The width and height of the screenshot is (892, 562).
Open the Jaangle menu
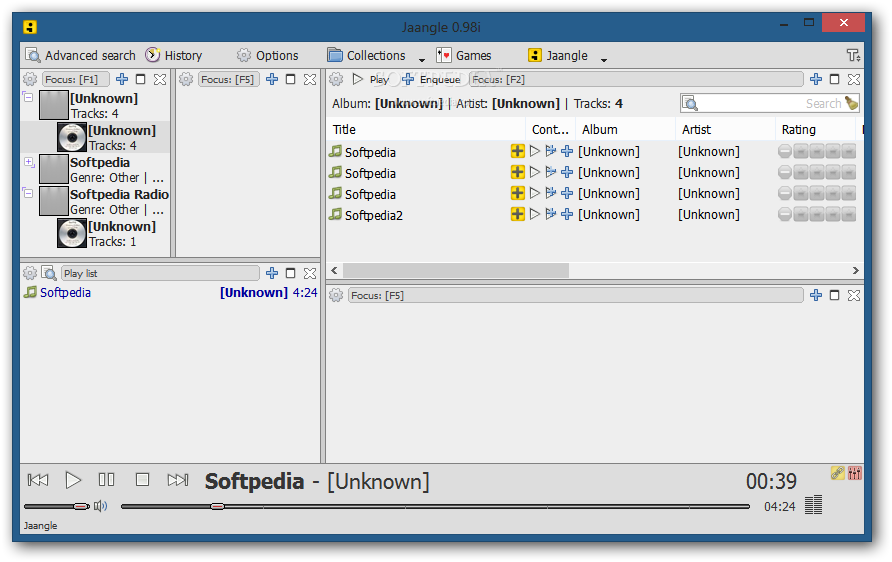coord(558,55)
